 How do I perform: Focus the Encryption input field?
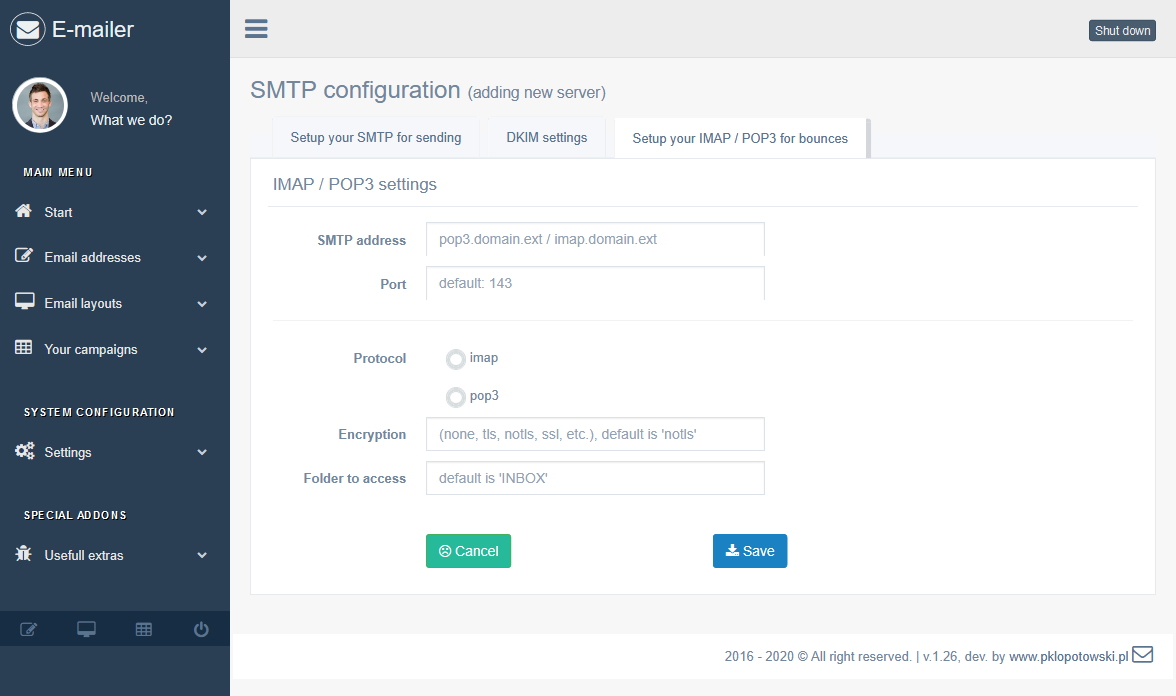[x=595, y=435]
